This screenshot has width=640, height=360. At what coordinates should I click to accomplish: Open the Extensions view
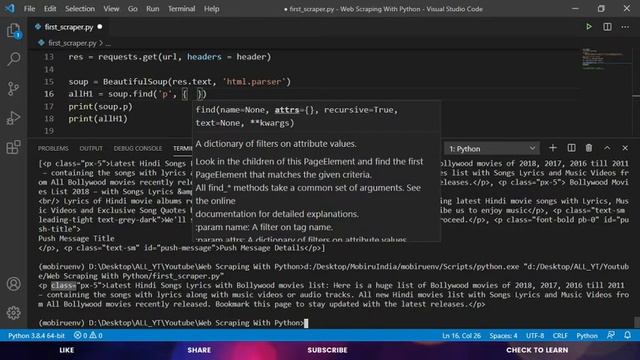[13, 147]
